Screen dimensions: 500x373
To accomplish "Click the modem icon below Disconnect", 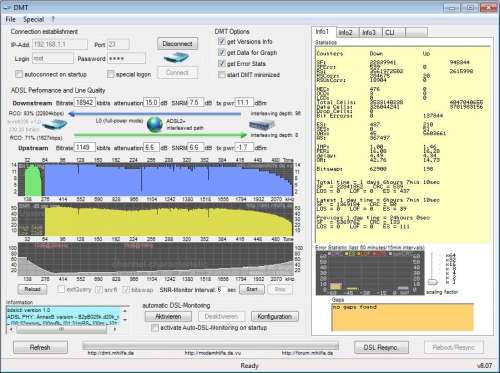I will coord(177,58).
